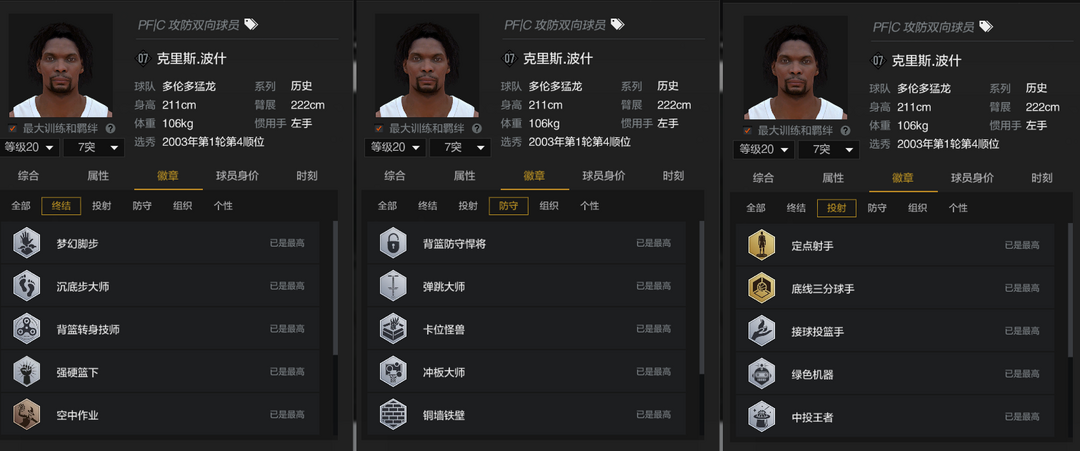Open the 球员身价 tab in the right panel
The width and height of the screenshot is (1080, 451).
click(972, 178)
